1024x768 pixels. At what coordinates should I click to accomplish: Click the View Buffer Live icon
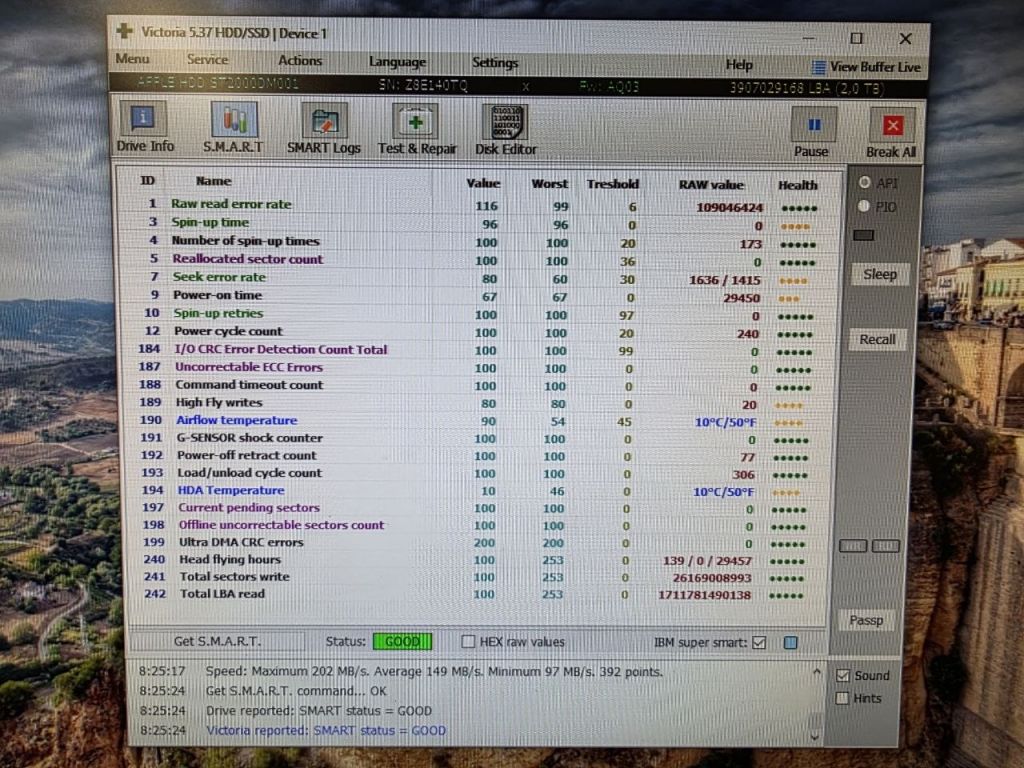click(x=818, y=67)
